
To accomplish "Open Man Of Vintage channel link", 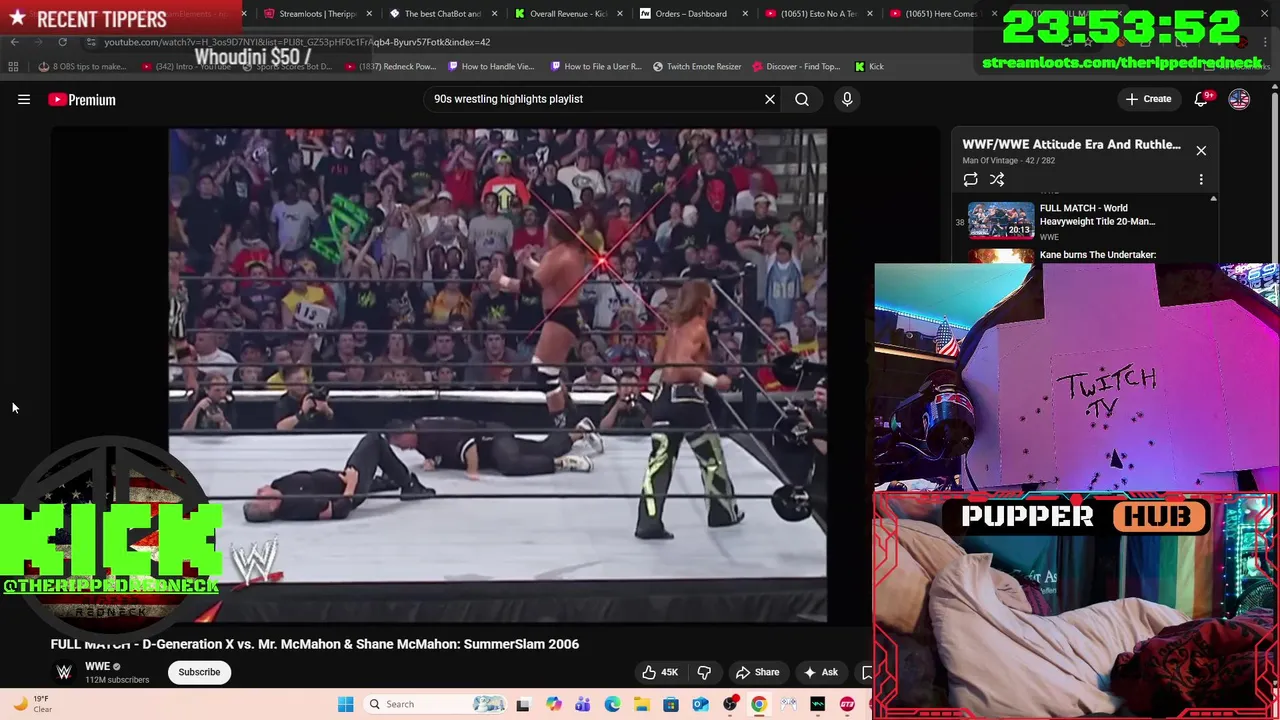I will pyautogui.click(x=990, y=160).
